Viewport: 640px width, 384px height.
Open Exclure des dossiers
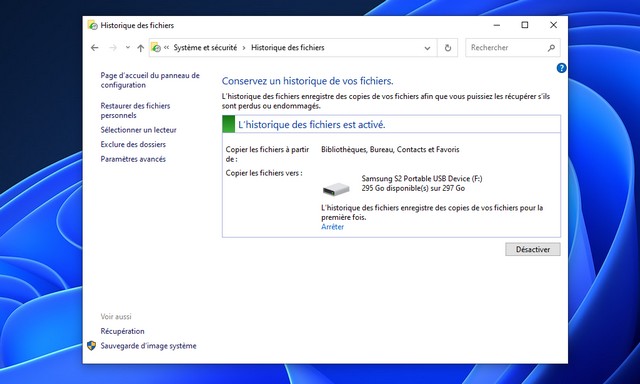133,144
